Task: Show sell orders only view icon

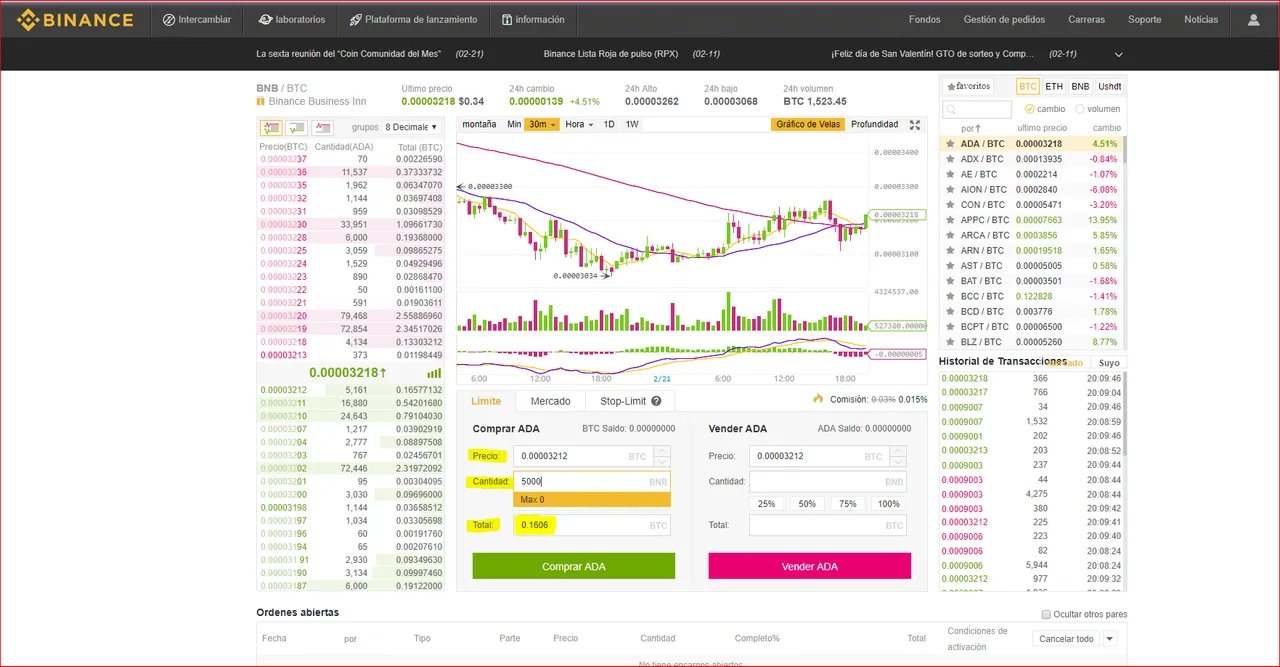Action: click(x=323, y=127)
